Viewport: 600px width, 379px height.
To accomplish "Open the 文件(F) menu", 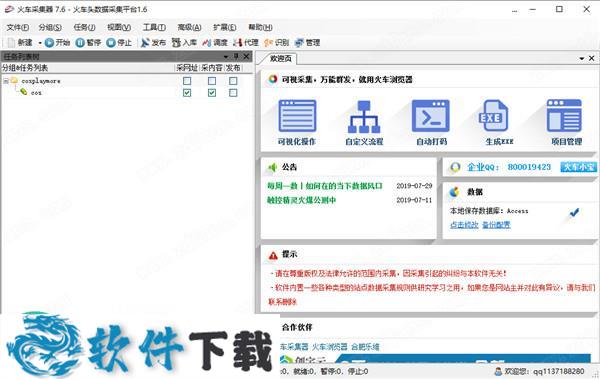I will tap(18, 27).
